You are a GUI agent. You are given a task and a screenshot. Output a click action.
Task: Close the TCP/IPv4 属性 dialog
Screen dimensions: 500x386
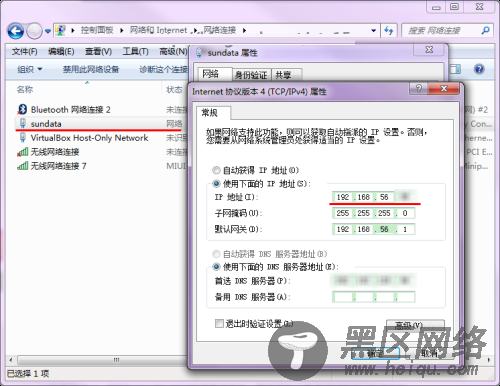point(444,88)
